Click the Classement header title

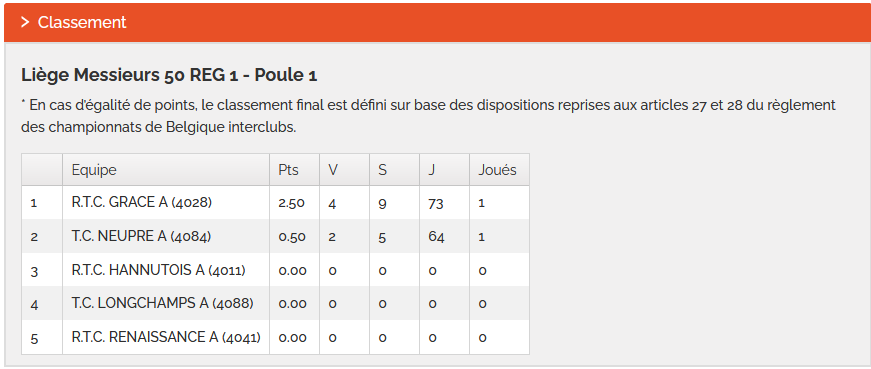click(x=82, y=22)
